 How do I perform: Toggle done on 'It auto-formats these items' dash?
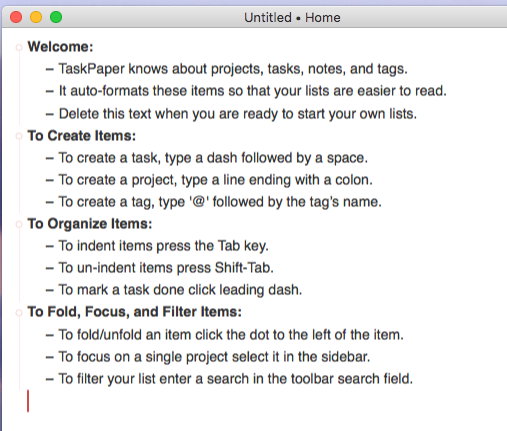coord(49,92)
